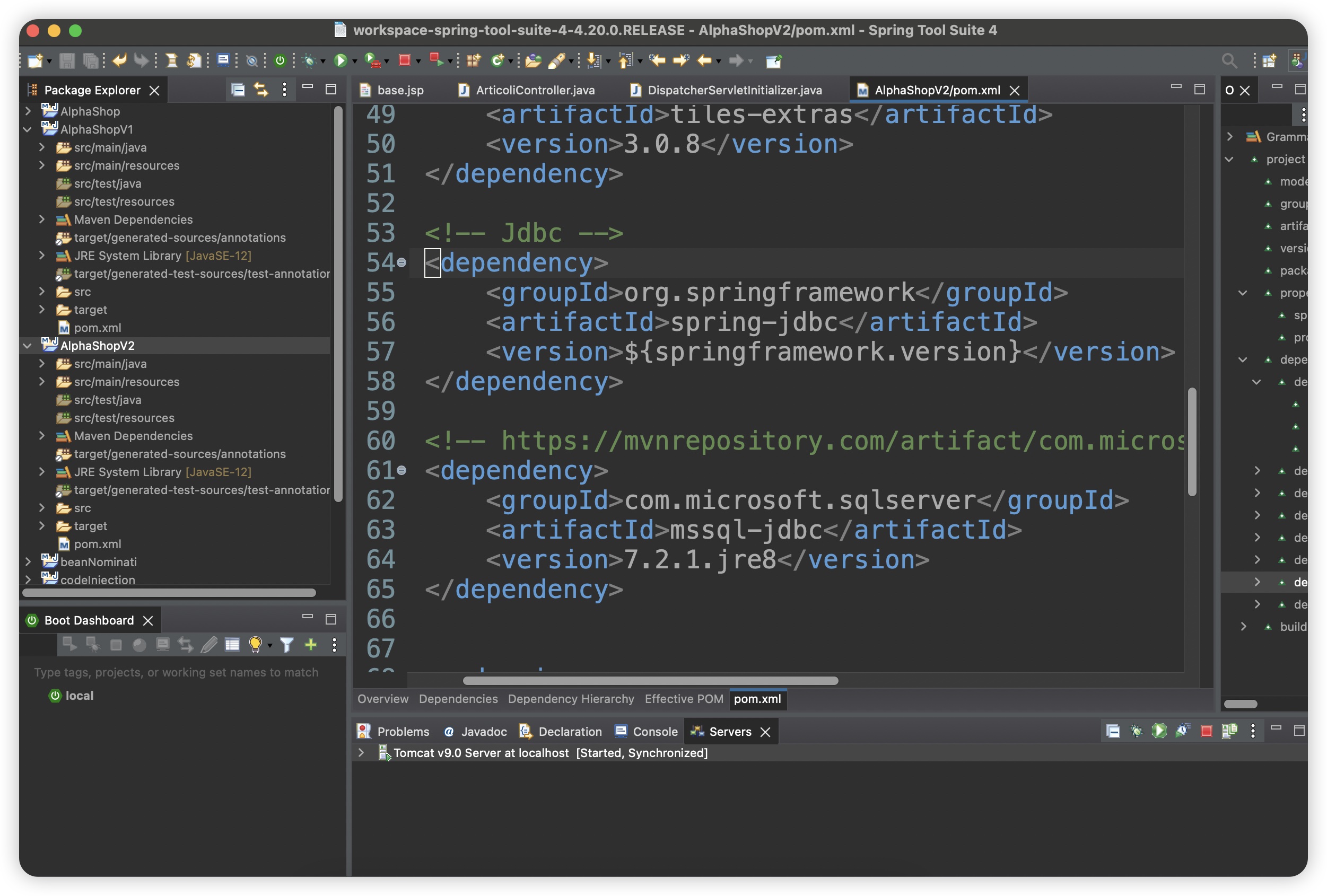Collapse All in Package Explorer
Image resolution: width=1327 pixels, height=896 pixels.
point(238,90)
